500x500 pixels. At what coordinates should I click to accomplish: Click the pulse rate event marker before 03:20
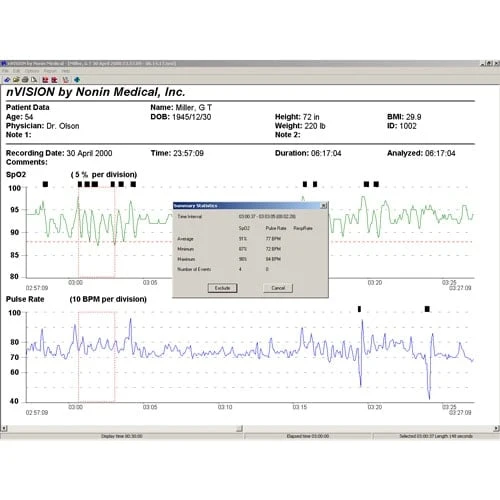[x=359, y=309]
